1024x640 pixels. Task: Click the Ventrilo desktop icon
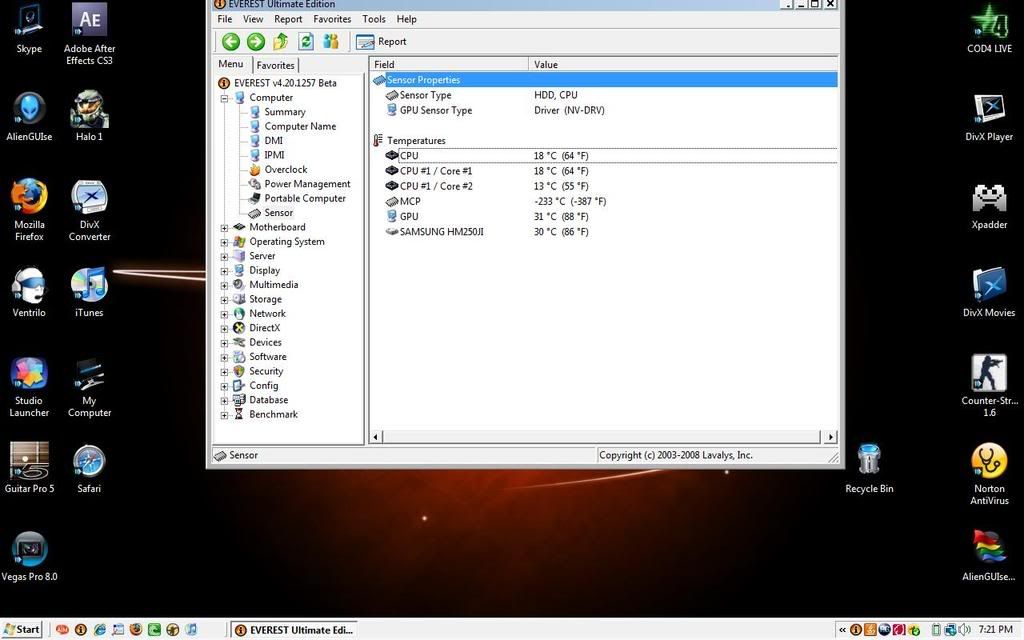pos(29,293)
